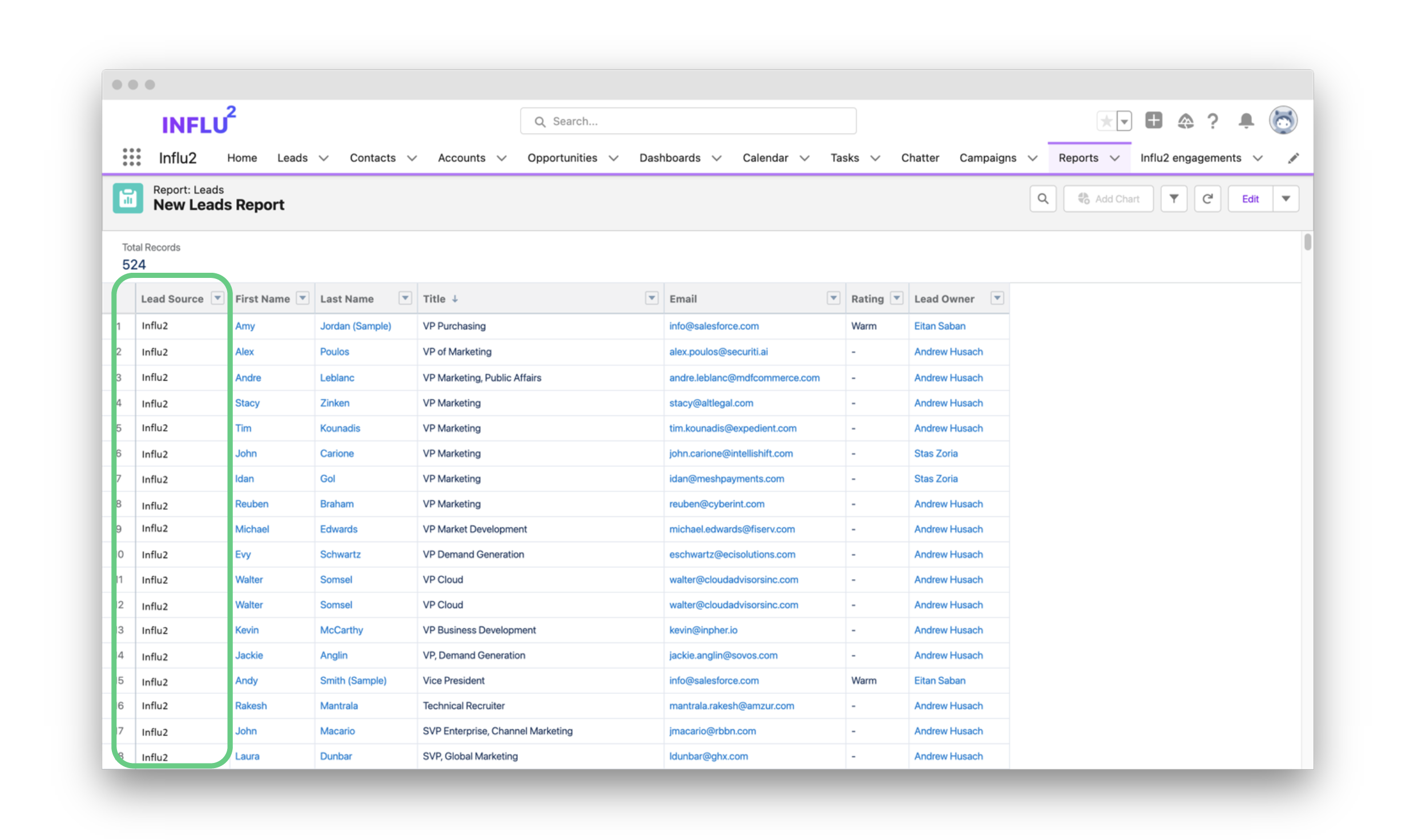This screenshot has width=1402, height=840.
Task: Switch to the Chatter tab
Action: pyautogui.click(x=919, y=158)
